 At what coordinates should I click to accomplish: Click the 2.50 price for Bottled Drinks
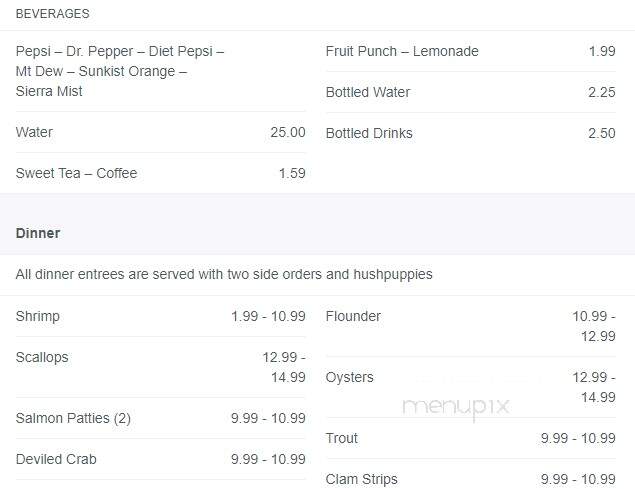click(602, 133)
